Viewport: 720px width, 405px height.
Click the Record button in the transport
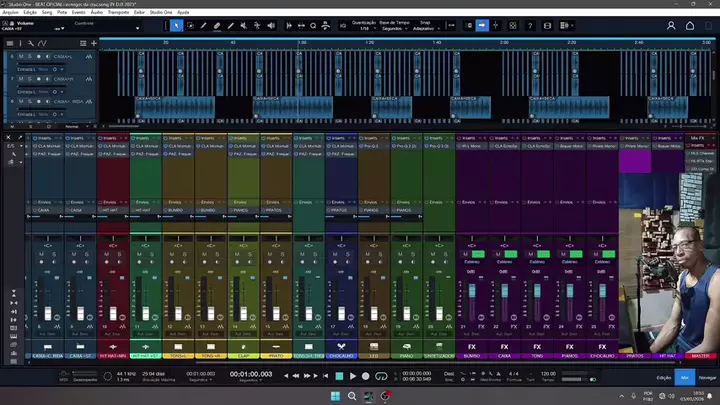tap(366, 376)
